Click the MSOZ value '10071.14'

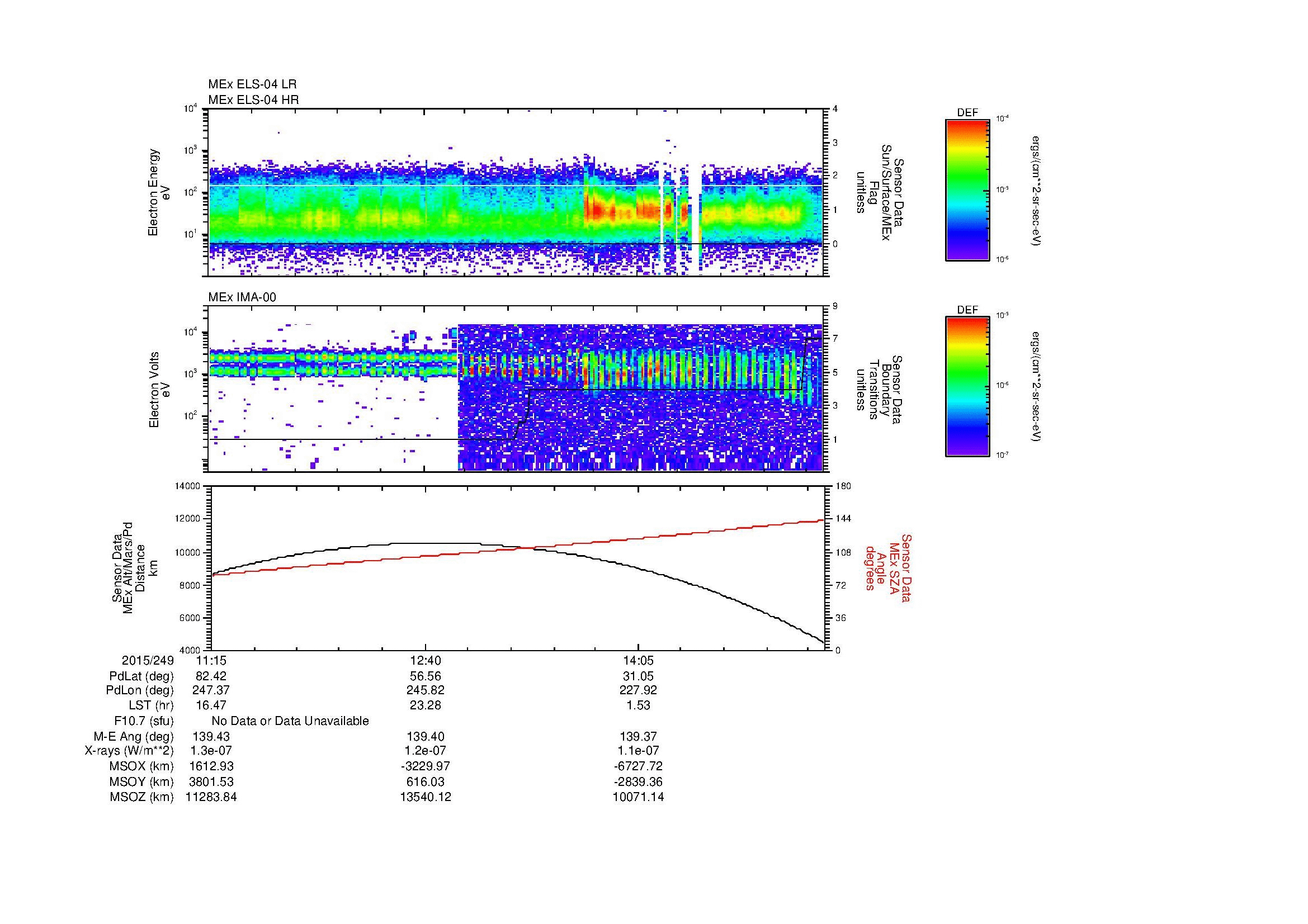638,797
